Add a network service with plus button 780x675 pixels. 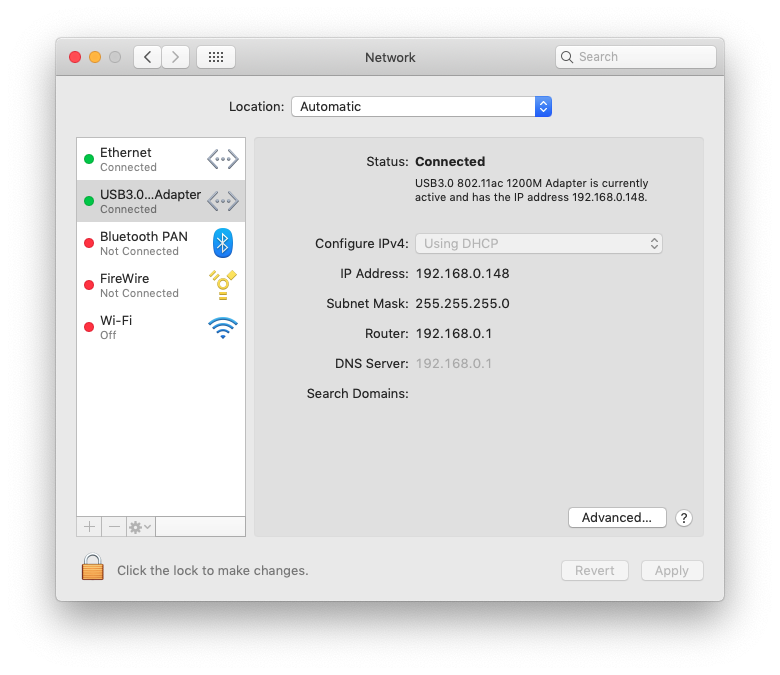(x=89, y=527)
